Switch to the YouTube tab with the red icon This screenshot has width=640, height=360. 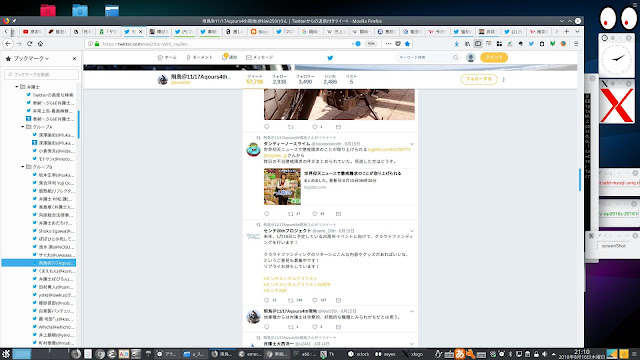(32, 31)
